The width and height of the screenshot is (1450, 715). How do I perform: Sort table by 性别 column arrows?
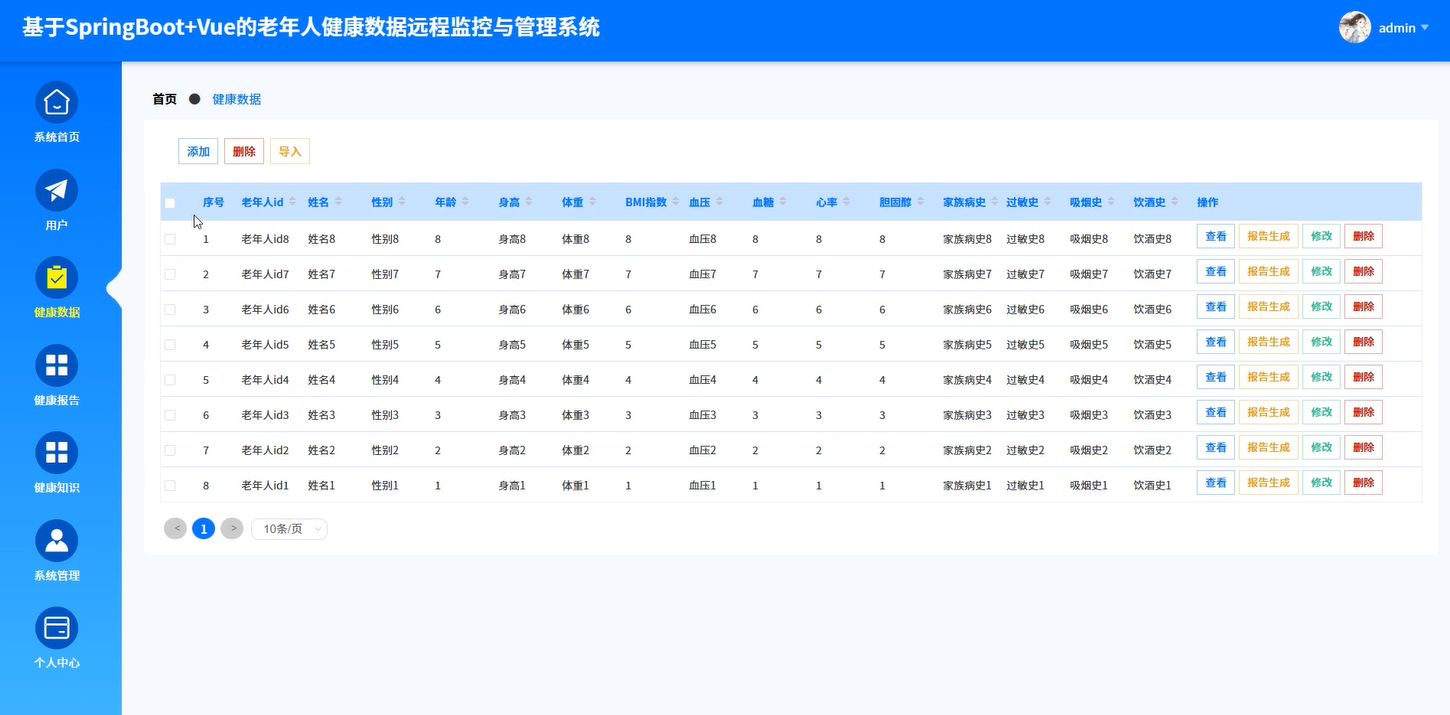point(401,202)
